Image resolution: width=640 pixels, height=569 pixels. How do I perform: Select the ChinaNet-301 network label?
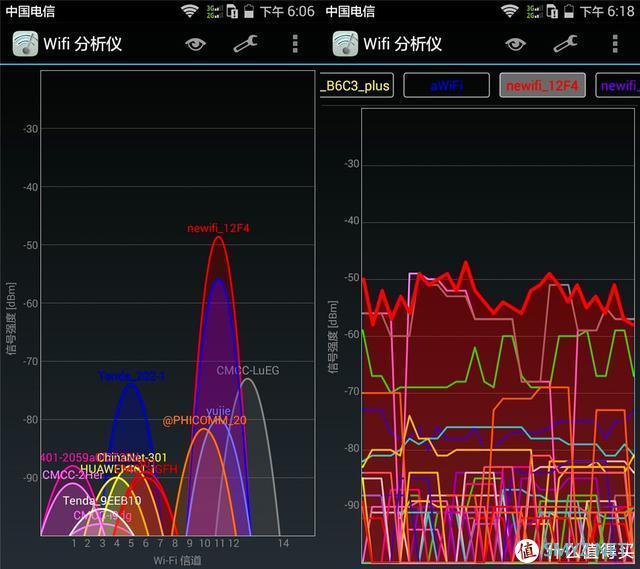tap(132, 457)
